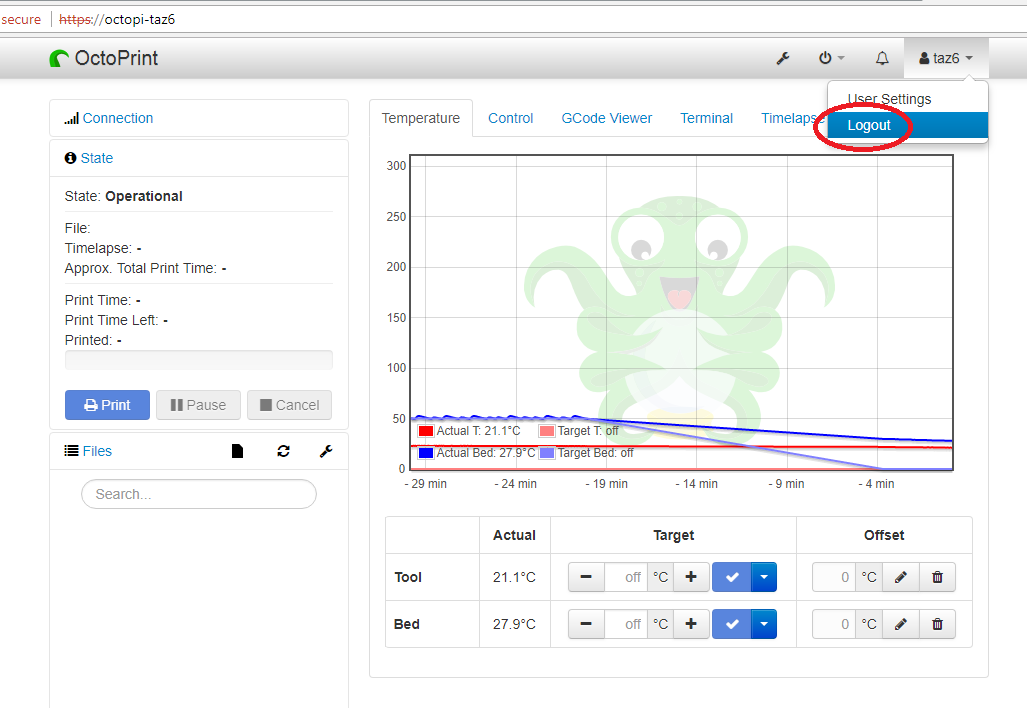The image size is (1027, 708).
Task: Click the State info icon
Action: (70, 158)
